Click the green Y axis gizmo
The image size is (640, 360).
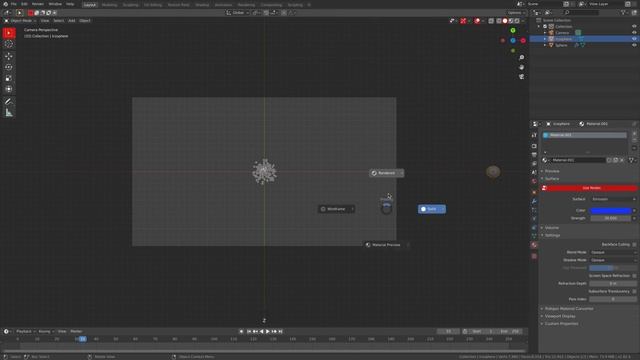coord(513,31)
